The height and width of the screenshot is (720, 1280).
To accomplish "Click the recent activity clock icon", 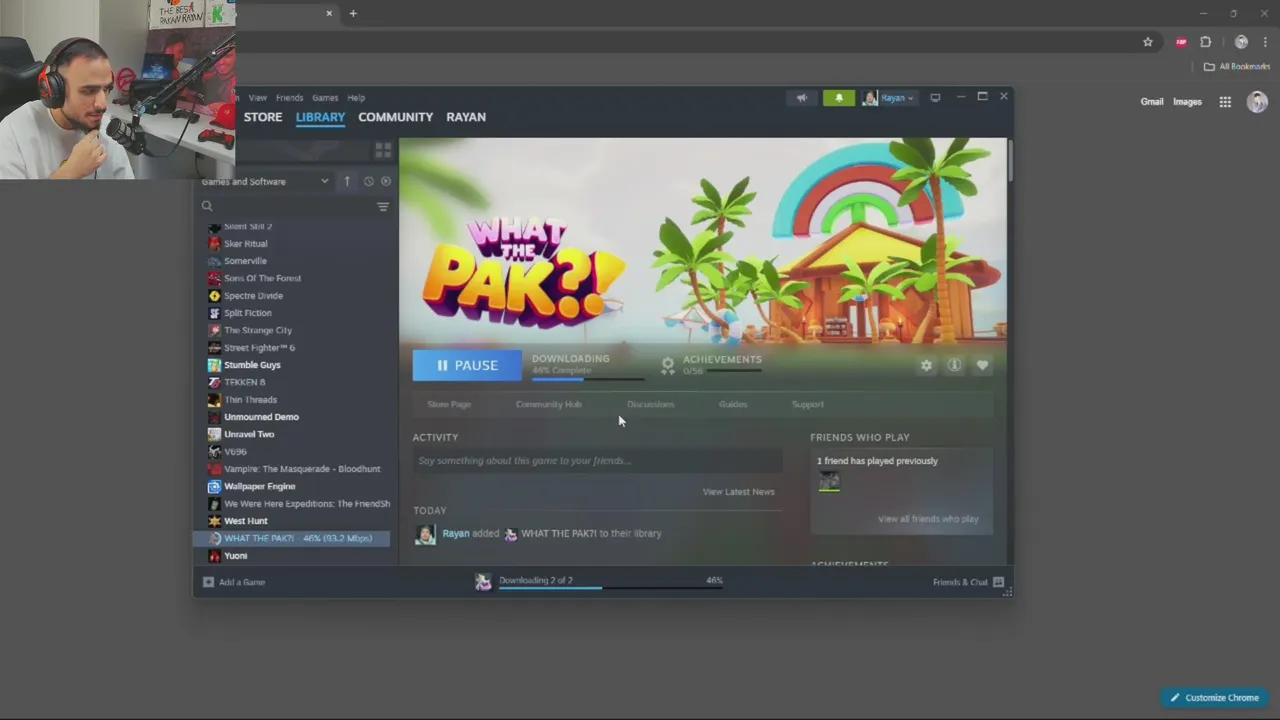I will (368, 181).
